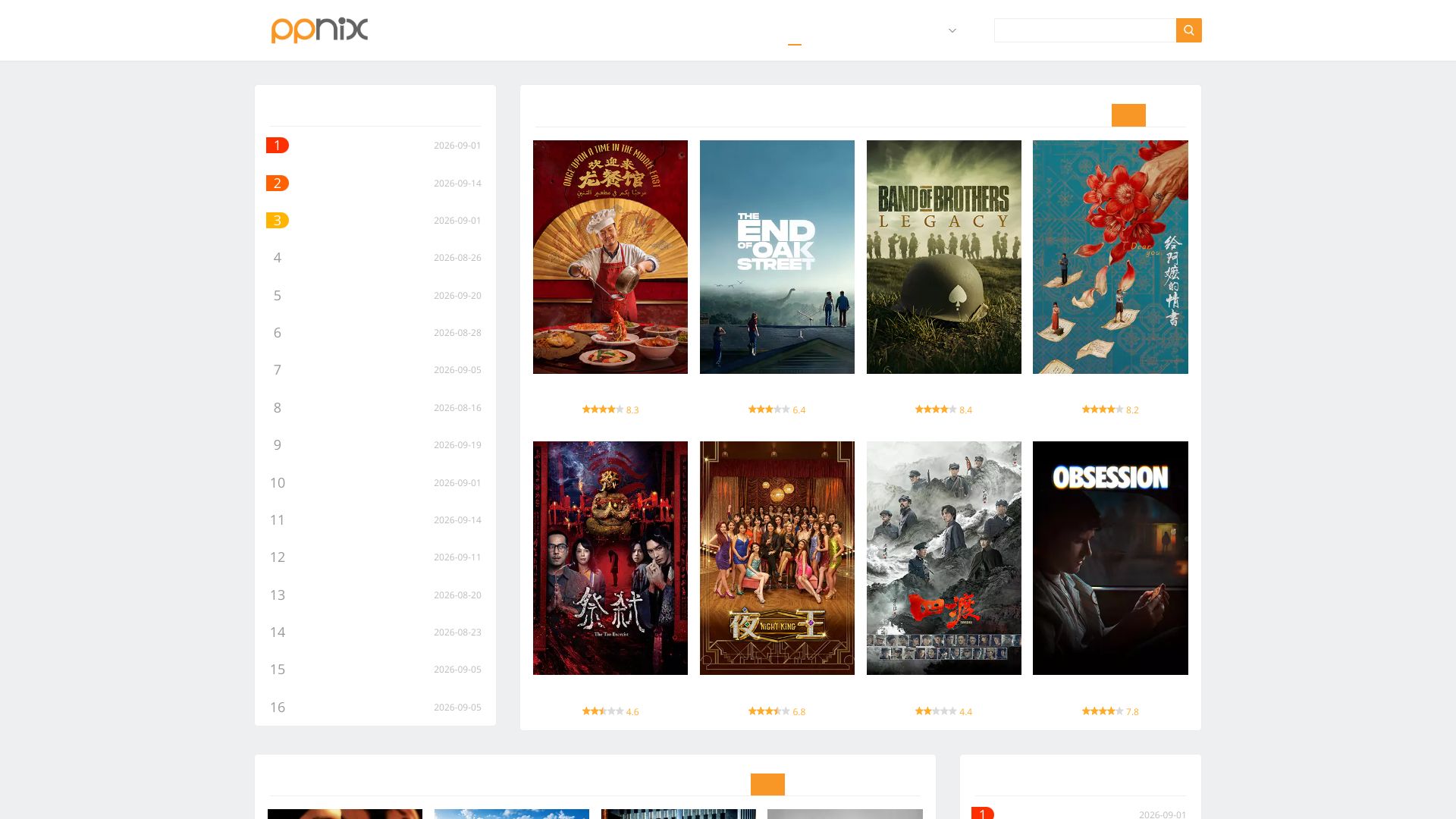Click the star rating beside 6.4
1456x819 pixels.
coord(769,409)
